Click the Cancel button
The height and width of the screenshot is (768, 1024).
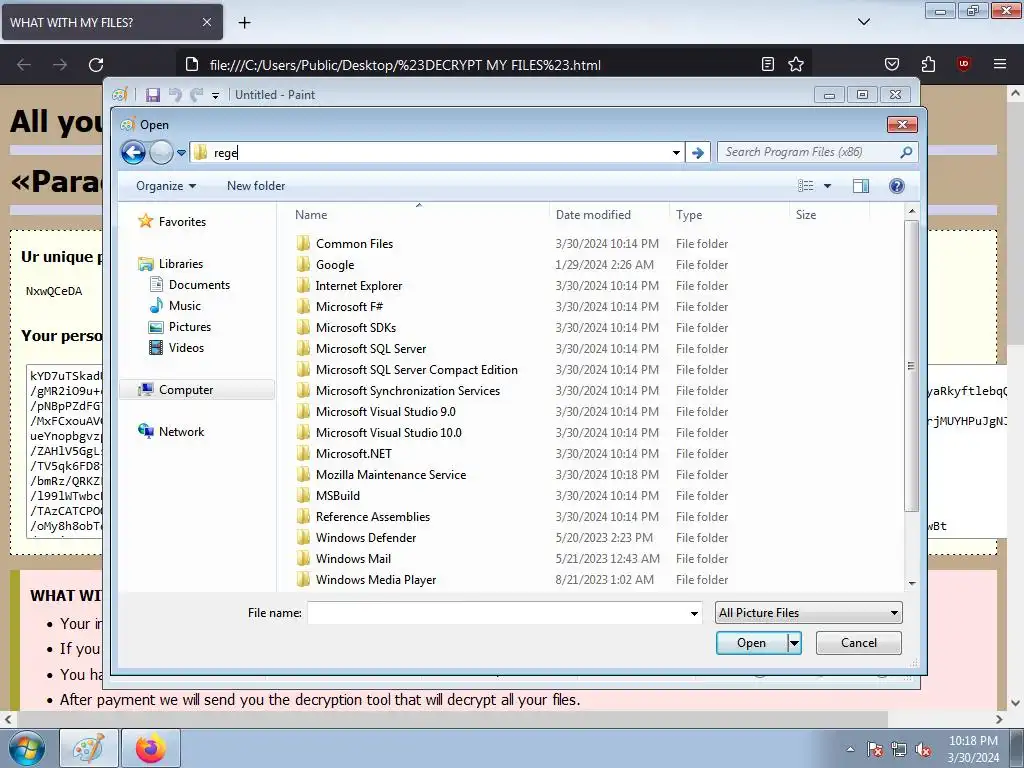[x=859, y=643]
